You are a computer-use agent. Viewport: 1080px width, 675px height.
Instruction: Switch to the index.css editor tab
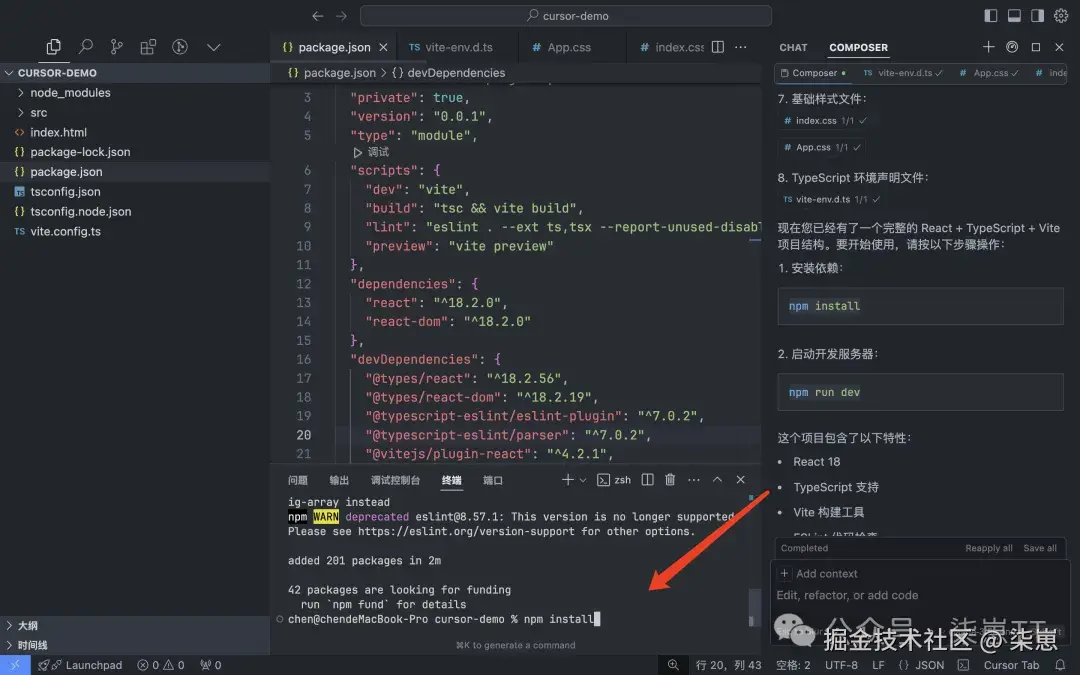[671, 48]
